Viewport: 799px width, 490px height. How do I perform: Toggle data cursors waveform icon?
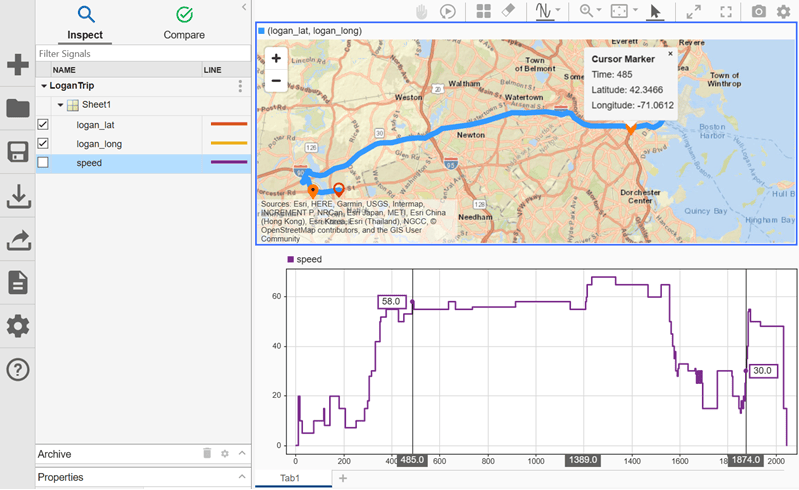[x=544, y=11]
